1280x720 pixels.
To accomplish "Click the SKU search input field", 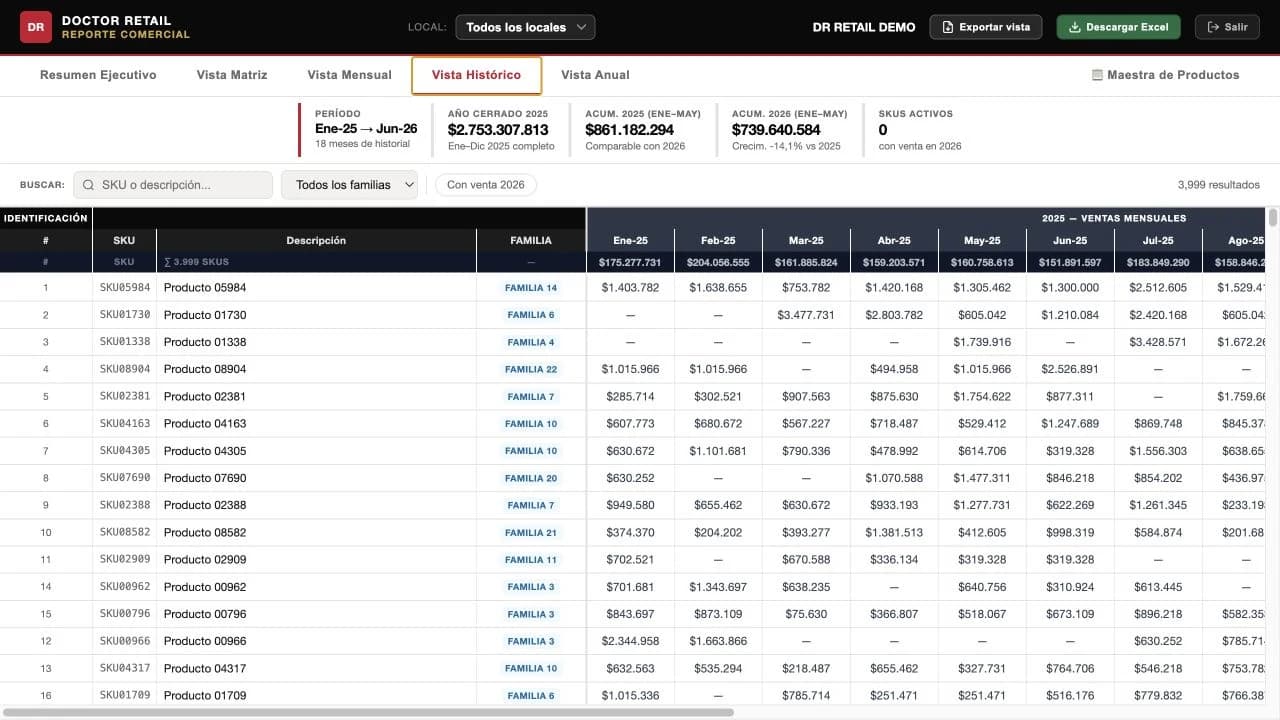I will pyautogui.click(x=173, y=185).
